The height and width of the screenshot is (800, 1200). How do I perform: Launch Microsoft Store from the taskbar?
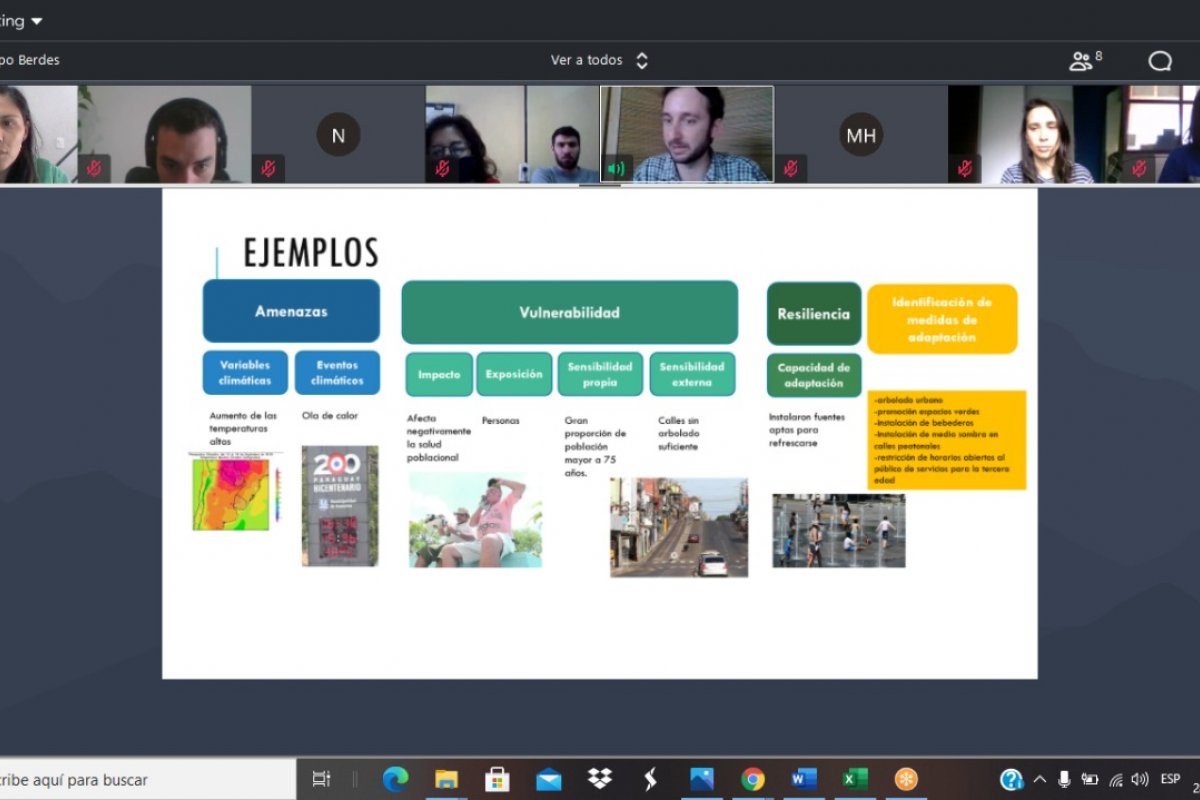497,779
